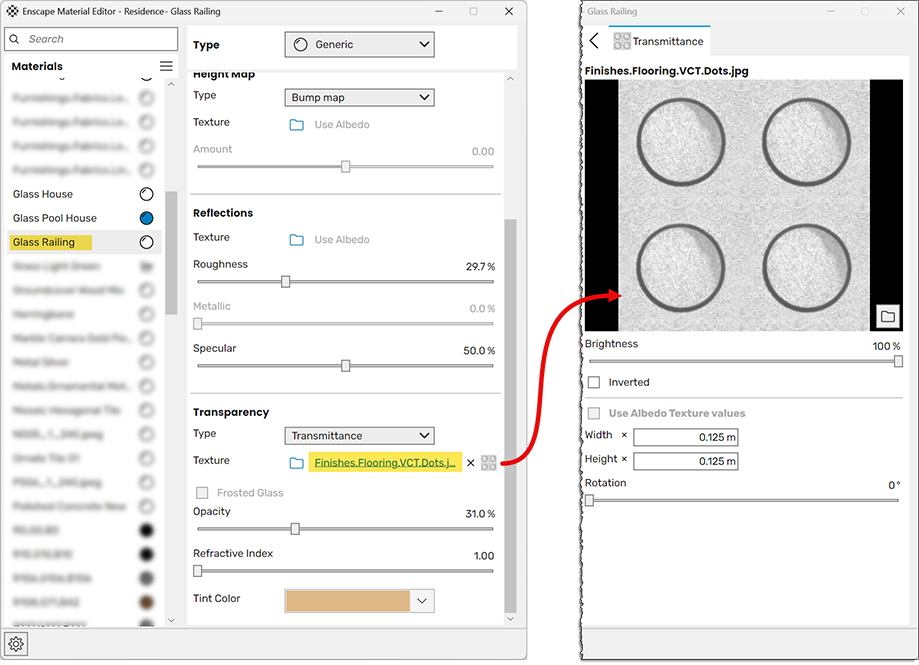Open texture settings icon beside transparency texture

[x=488, y=463]
